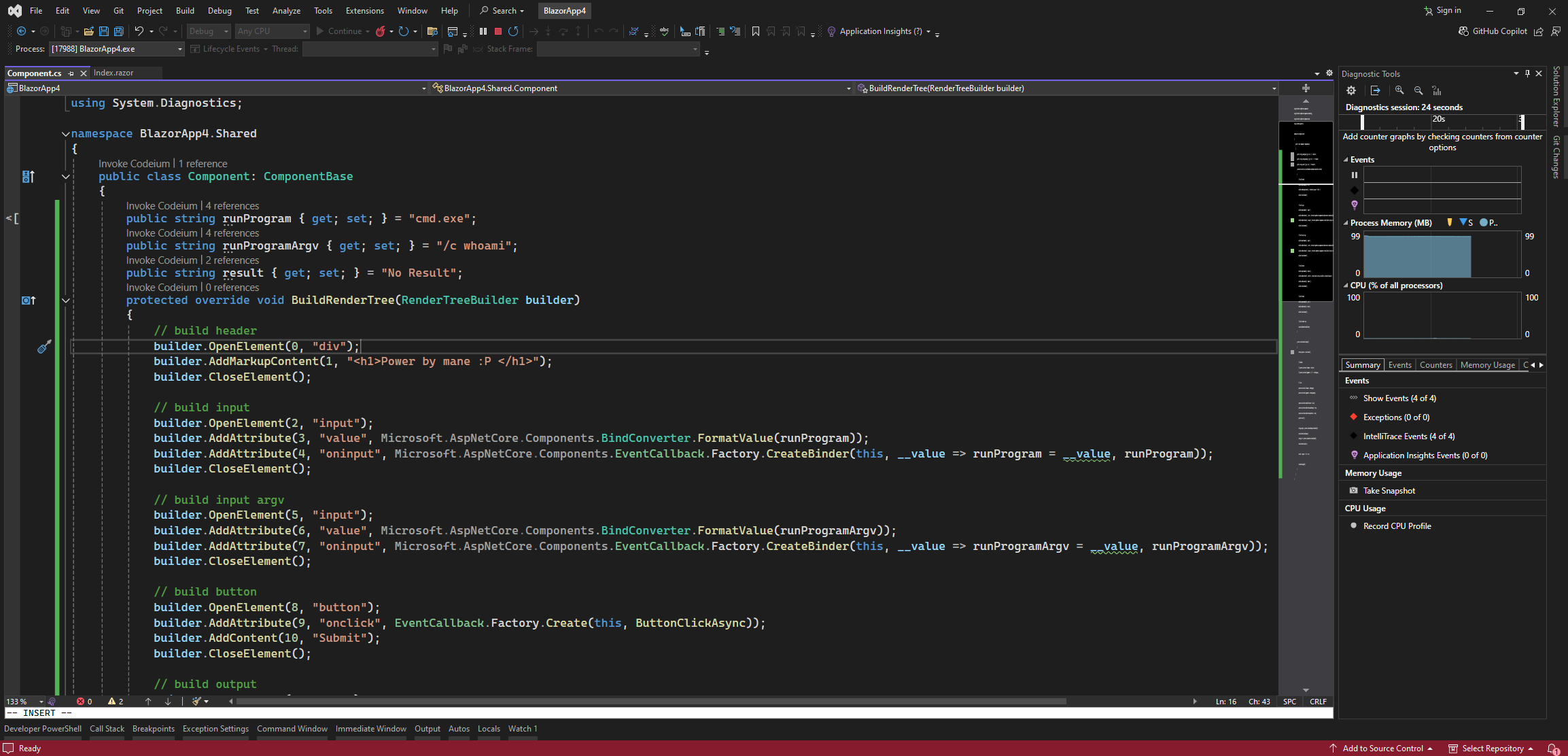Click IntelliTrace Events (4 of 4) link
The height and width of the screenshot is (756, 1568).
tap(1409, 436)
